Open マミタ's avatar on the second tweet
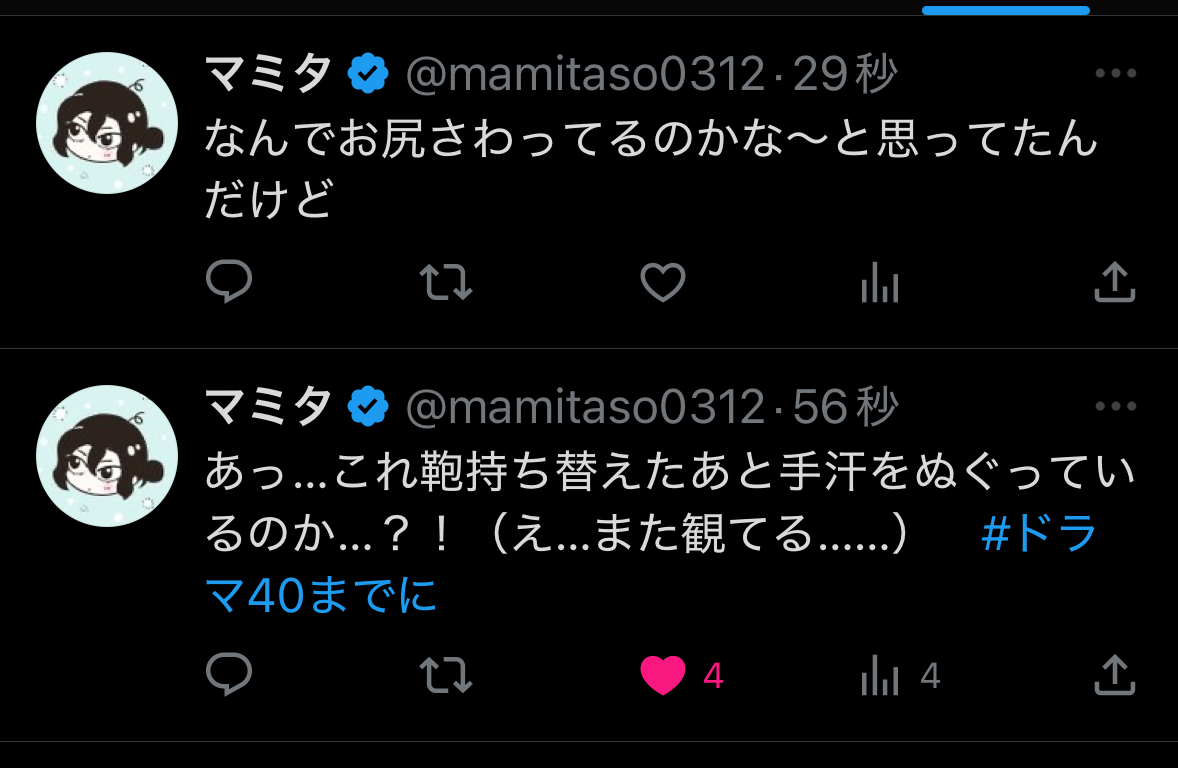This screenshot has height=768, width=1178. [x=107, y=455]
